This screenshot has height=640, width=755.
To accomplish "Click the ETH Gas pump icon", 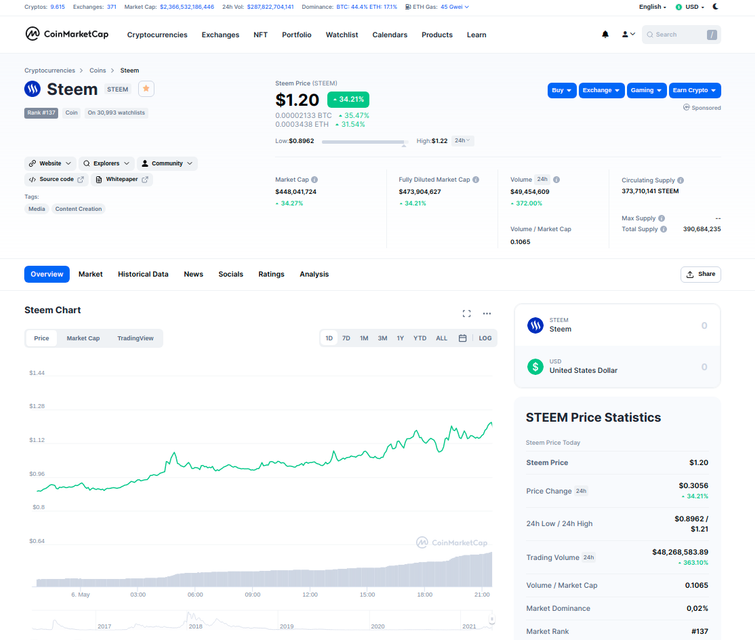I will (x=408, y=7).
